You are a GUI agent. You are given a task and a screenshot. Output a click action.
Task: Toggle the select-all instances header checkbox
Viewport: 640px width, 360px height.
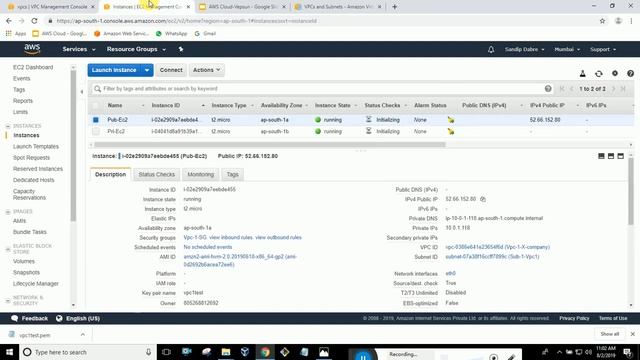tap(96, 105)
